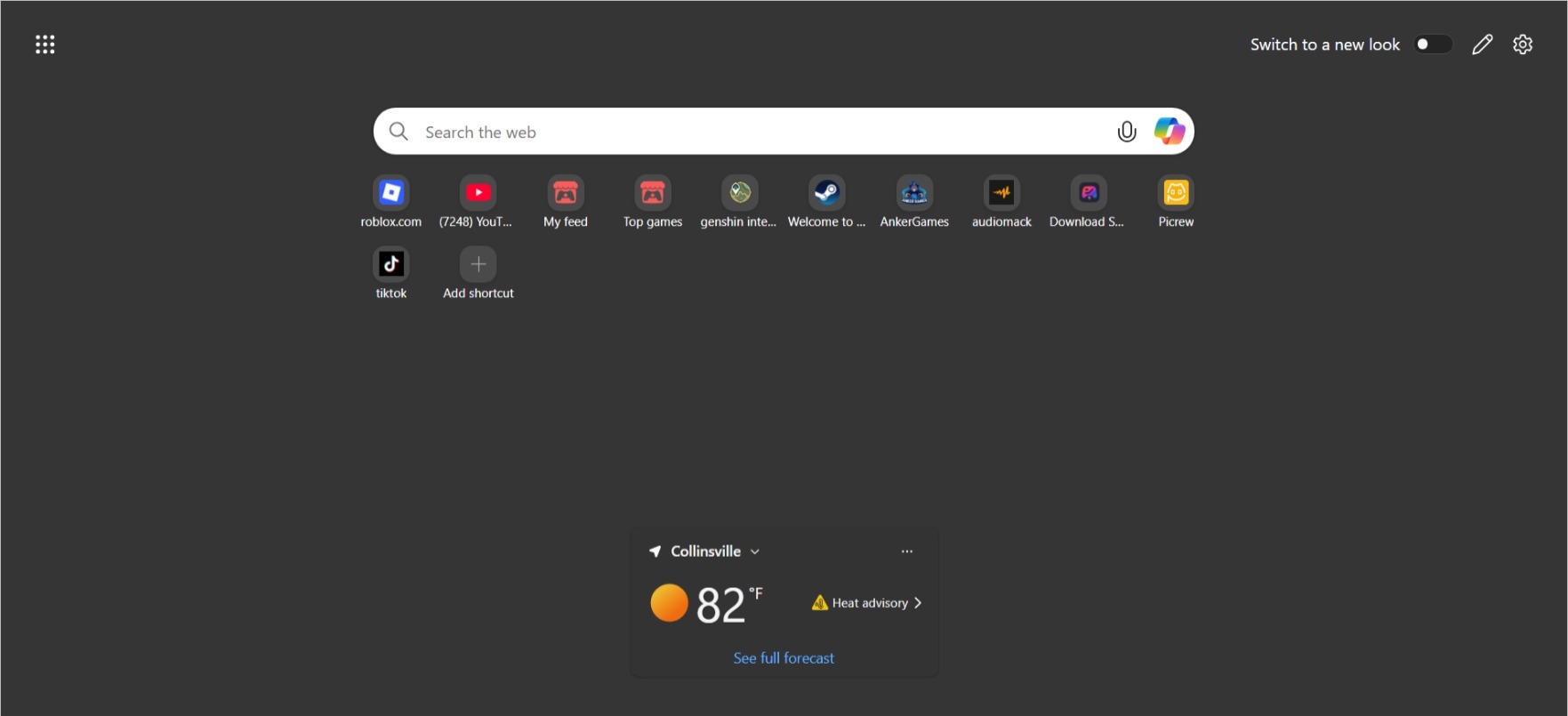
Task: Open the roblox.com shortcut
Action: (x=391, y=202)
